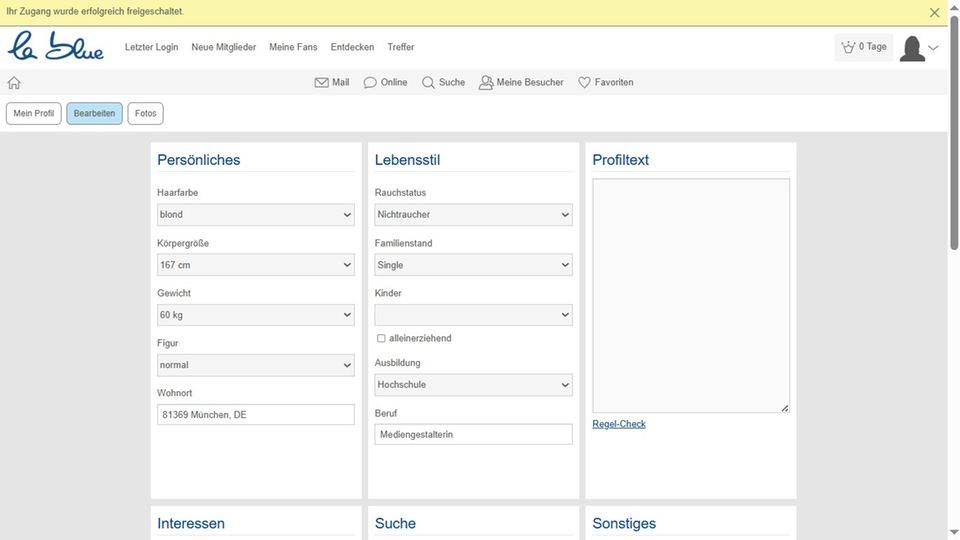The width and height of the screenshot is (960, 540).
Task: Dismiss the yellow notification banner
Action: point(935,13)
